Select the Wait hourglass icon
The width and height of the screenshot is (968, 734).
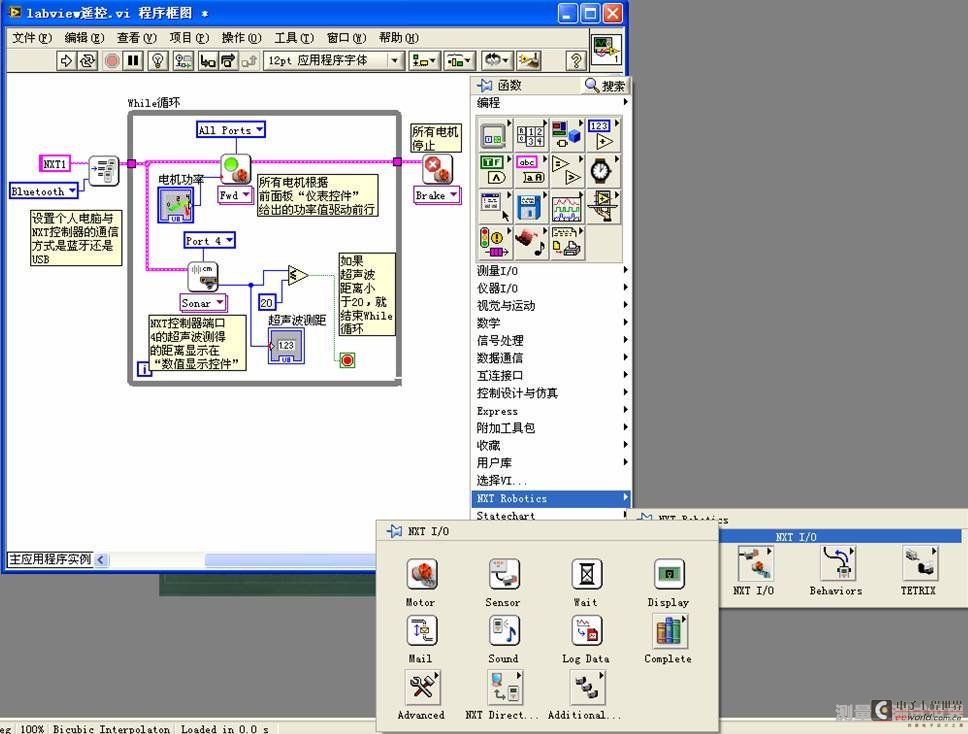coord(586,574)
